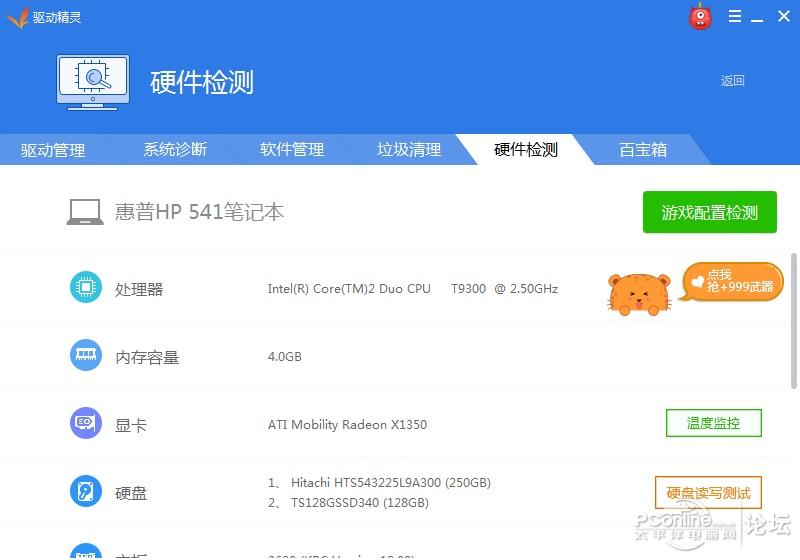Click ATI Mobility Radeon X1350 text
Image resolution: width=800 pixels, height=560 pixels.
coord(347,424)
